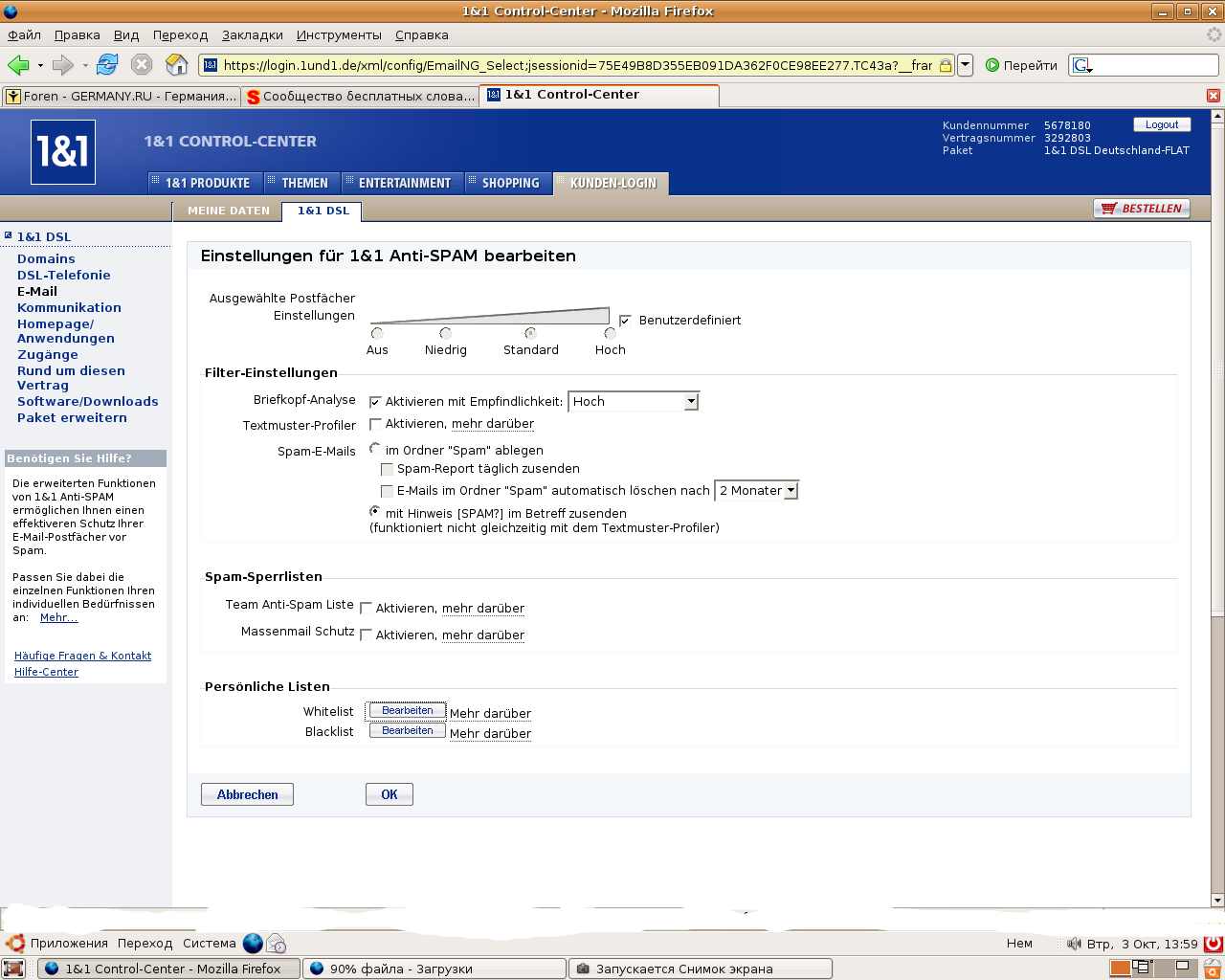Viewport: 1225px width, 980px height.
Task: Enable the Massenmail Schutz checkbox
Action: [x=366, y=635]
